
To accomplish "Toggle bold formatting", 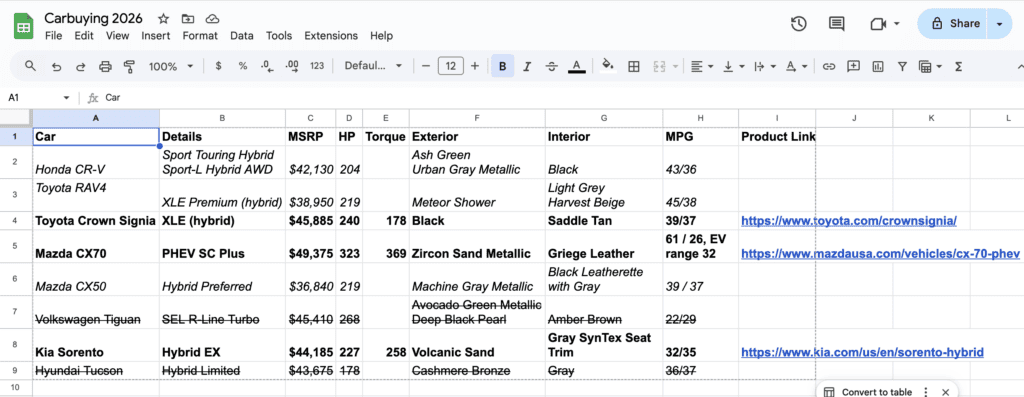I will click(x=502, y=66).
